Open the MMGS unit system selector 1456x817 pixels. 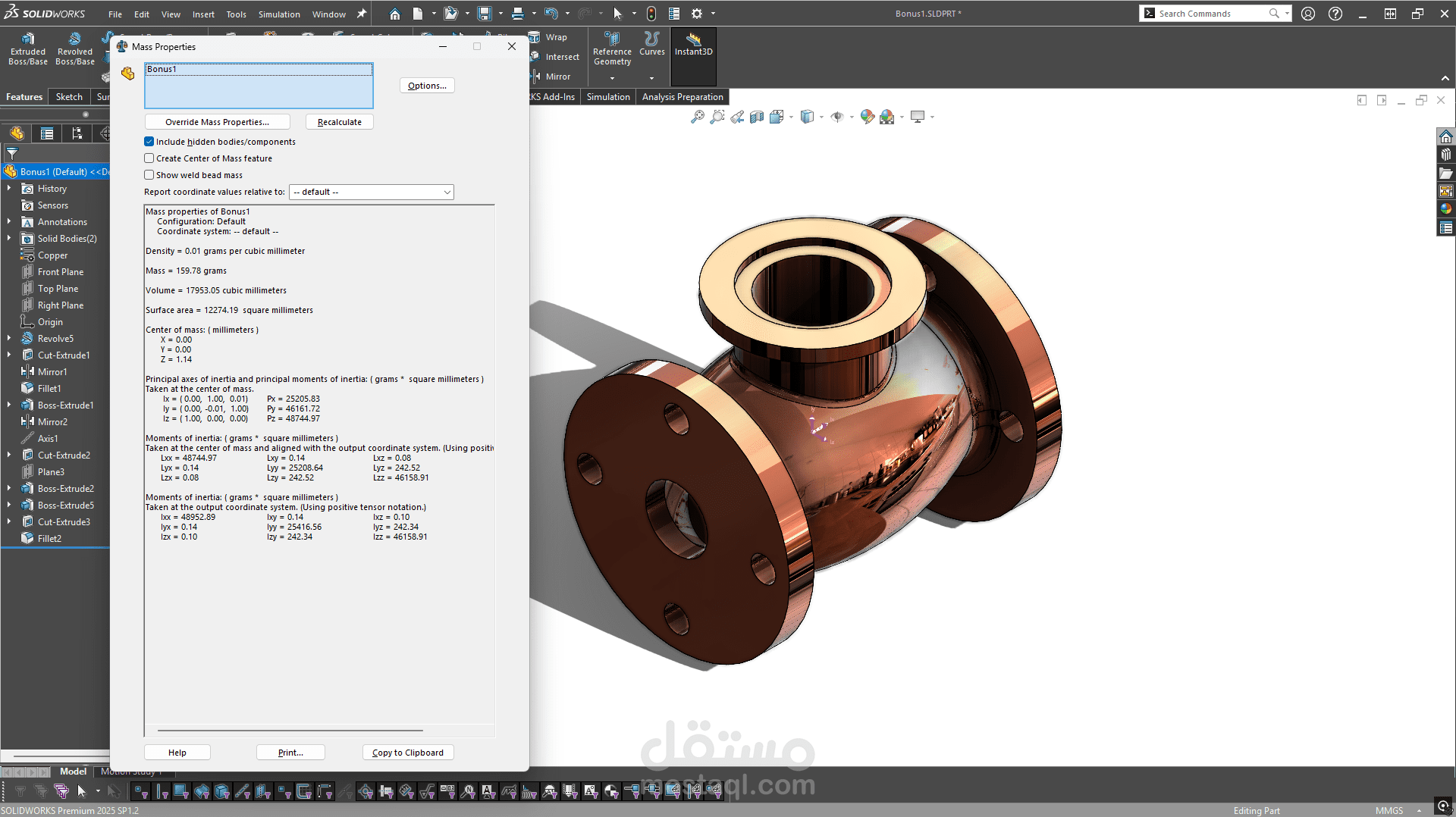[x=1389, y=811]
